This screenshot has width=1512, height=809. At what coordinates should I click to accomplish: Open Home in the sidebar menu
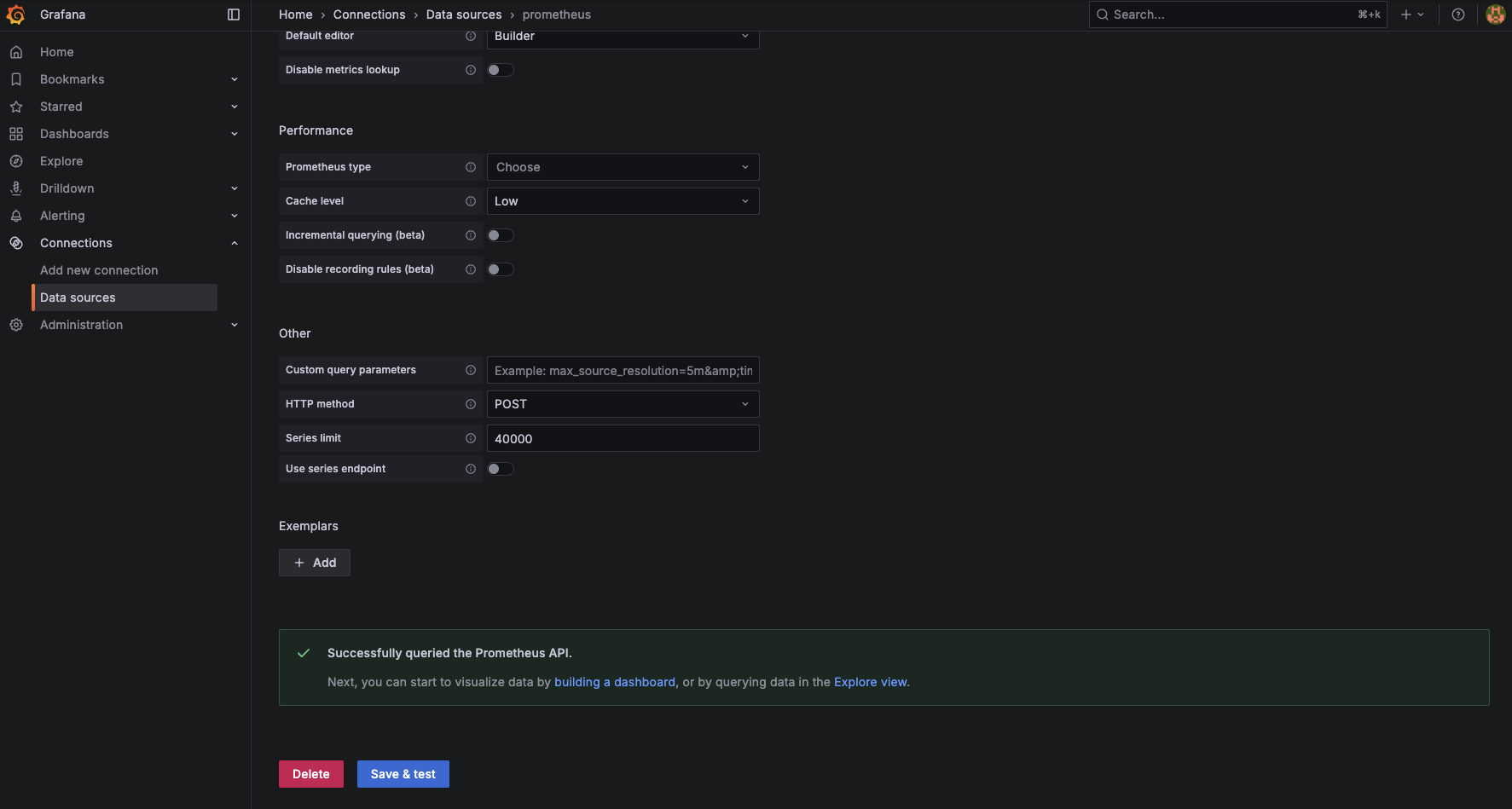[57, 52]
